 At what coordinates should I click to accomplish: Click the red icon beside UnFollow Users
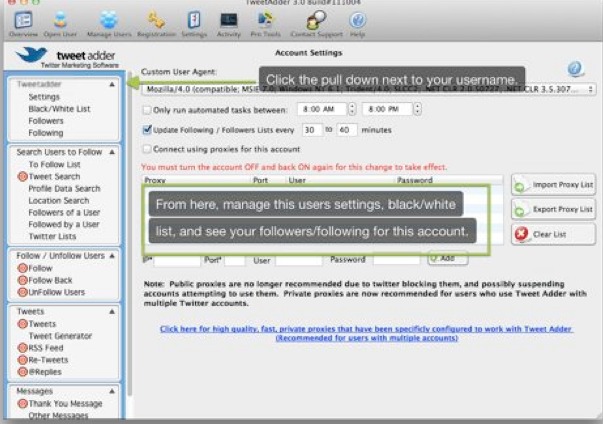pos(23,292)
